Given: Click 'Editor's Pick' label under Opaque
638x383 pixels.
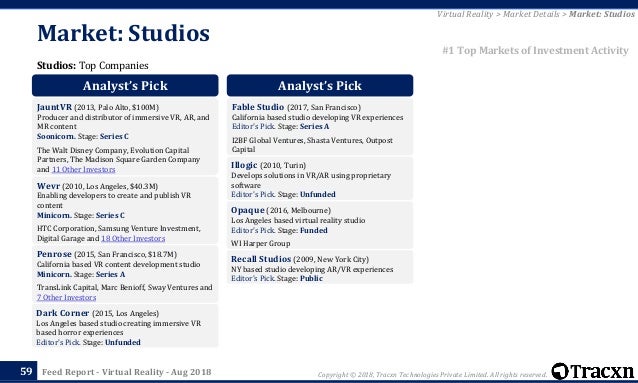Looking at the screenshot, I should 253,230.
